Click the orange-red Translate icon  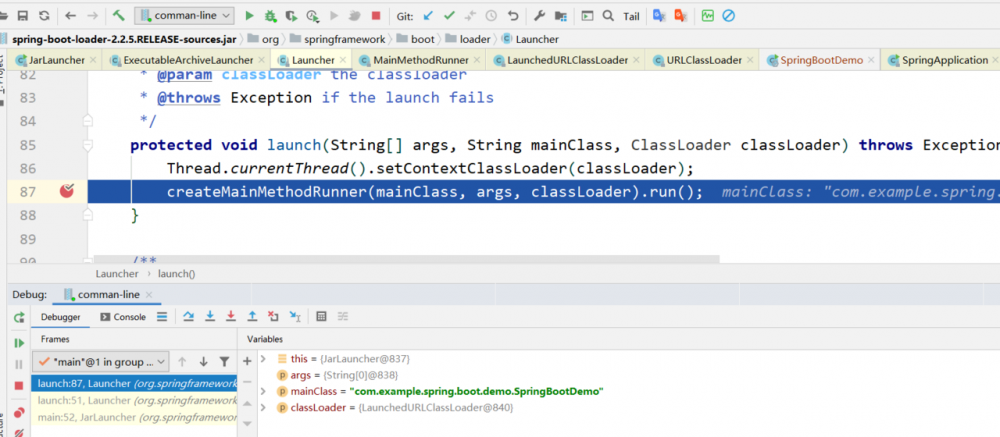coord(680,15)
